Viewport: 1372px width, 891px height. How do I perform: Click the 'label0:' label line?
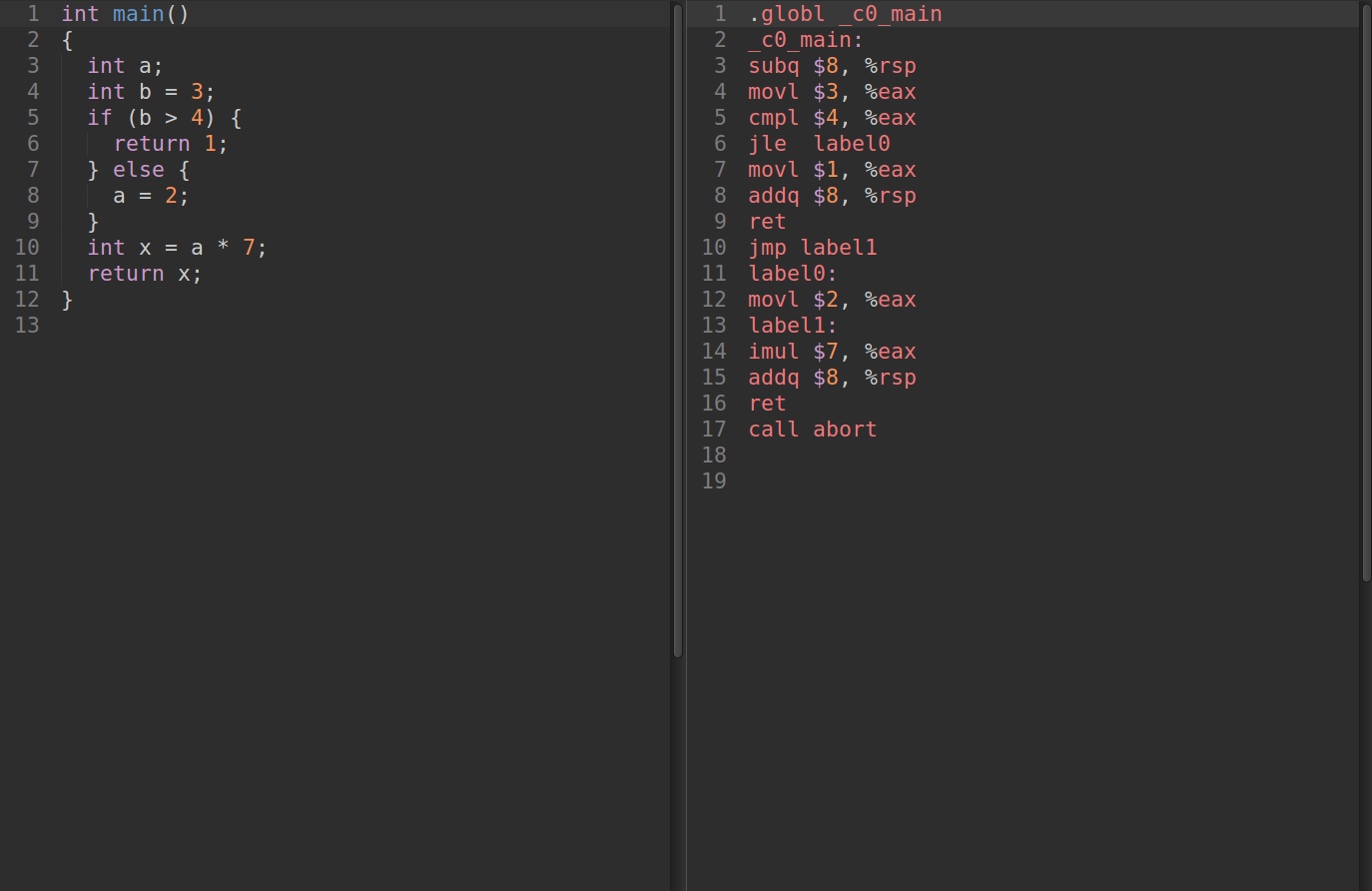[793, 274]
